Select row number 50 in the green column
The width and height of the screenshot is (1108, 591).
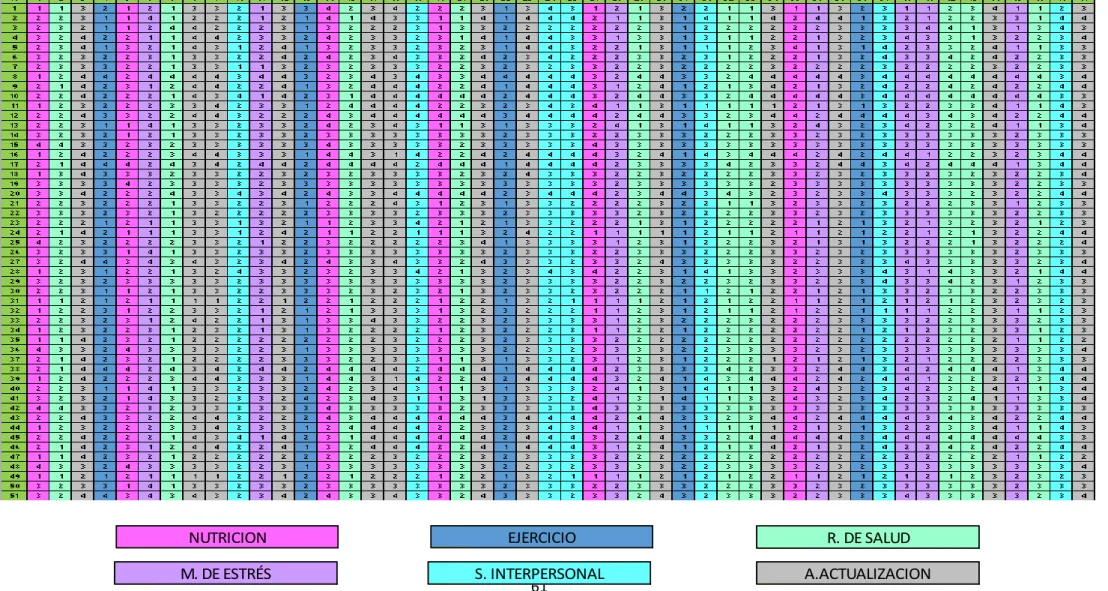(15, 486)
